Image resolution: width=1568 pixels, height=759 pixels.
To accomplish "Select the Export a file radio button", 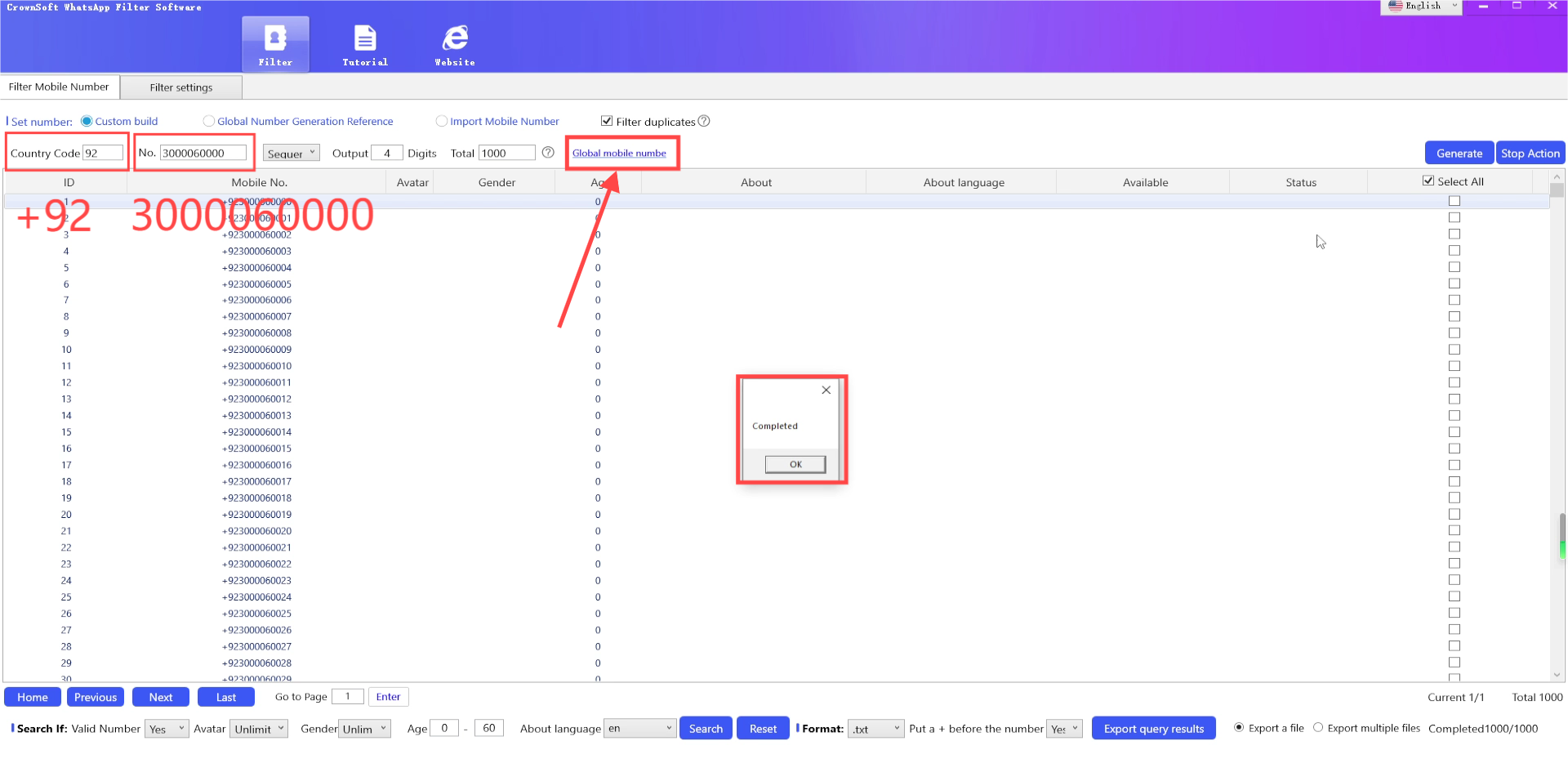I will (1239, 727).
